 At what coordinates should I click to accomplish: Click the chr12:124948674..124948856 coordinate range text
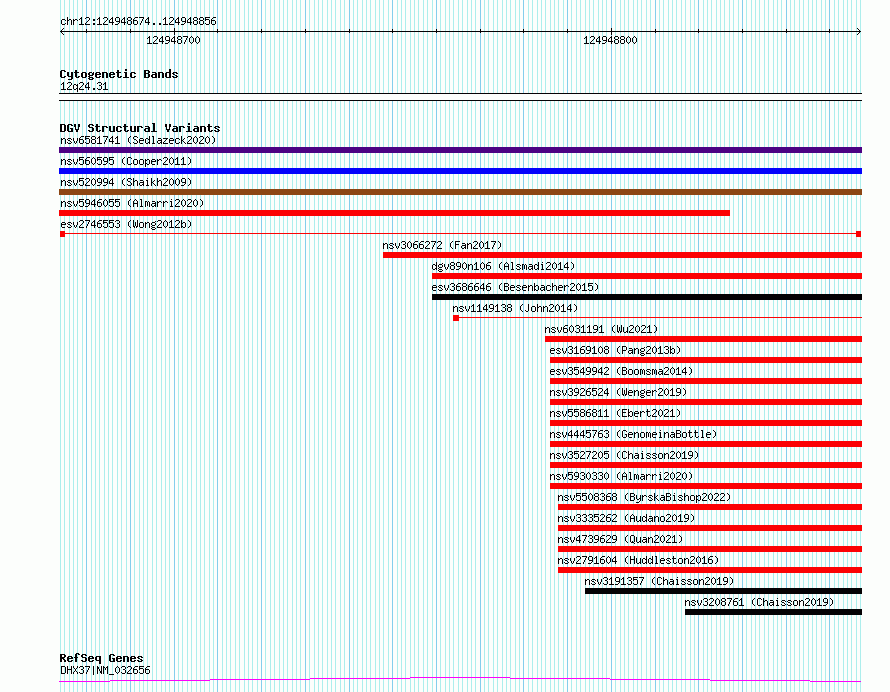pos(138,21)
